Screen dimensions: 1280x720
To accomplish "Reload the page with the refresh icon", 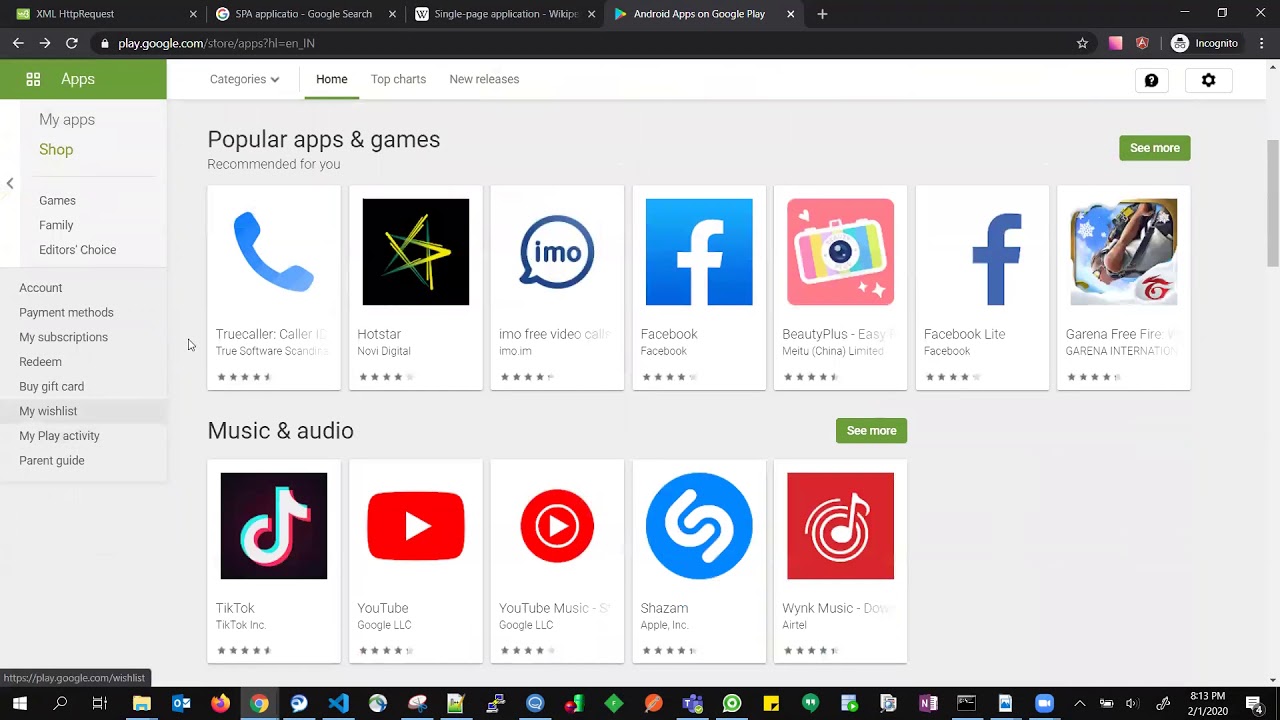I will coord(72,43).
